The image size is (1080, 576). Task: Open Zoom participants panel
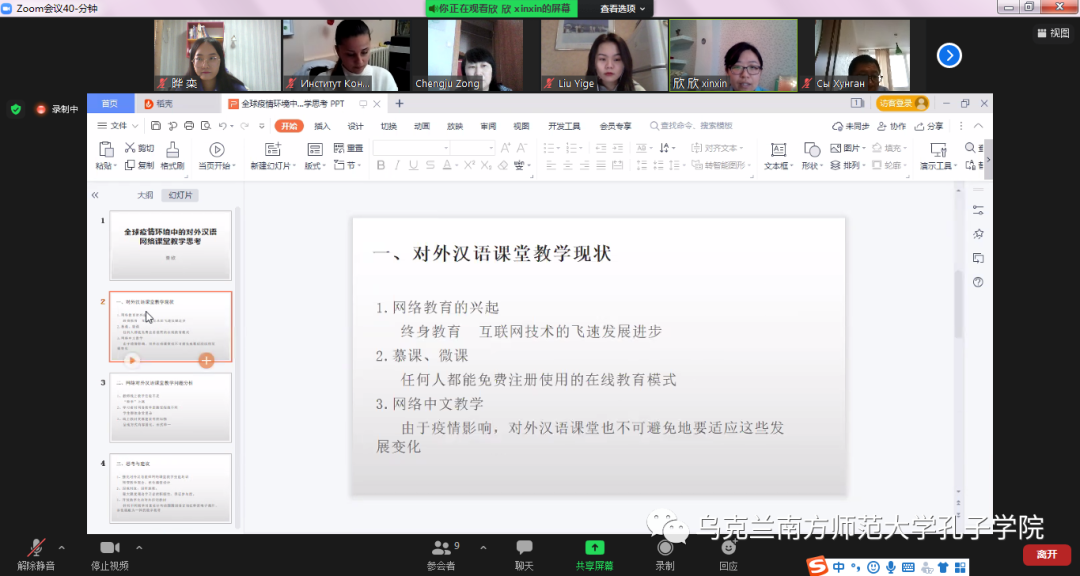[x=442, y=555]
